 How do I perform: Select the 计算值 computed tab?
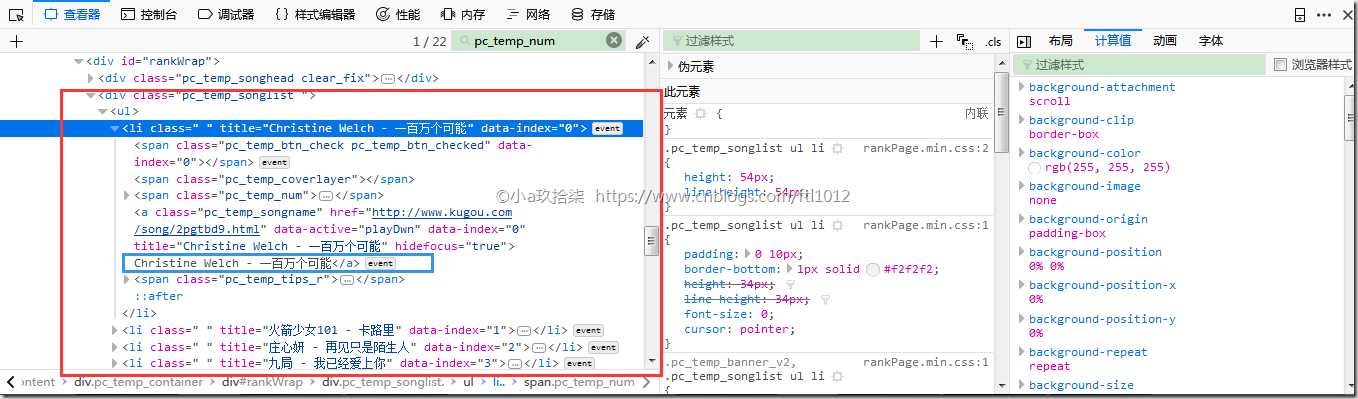(x=1112, y=41)
